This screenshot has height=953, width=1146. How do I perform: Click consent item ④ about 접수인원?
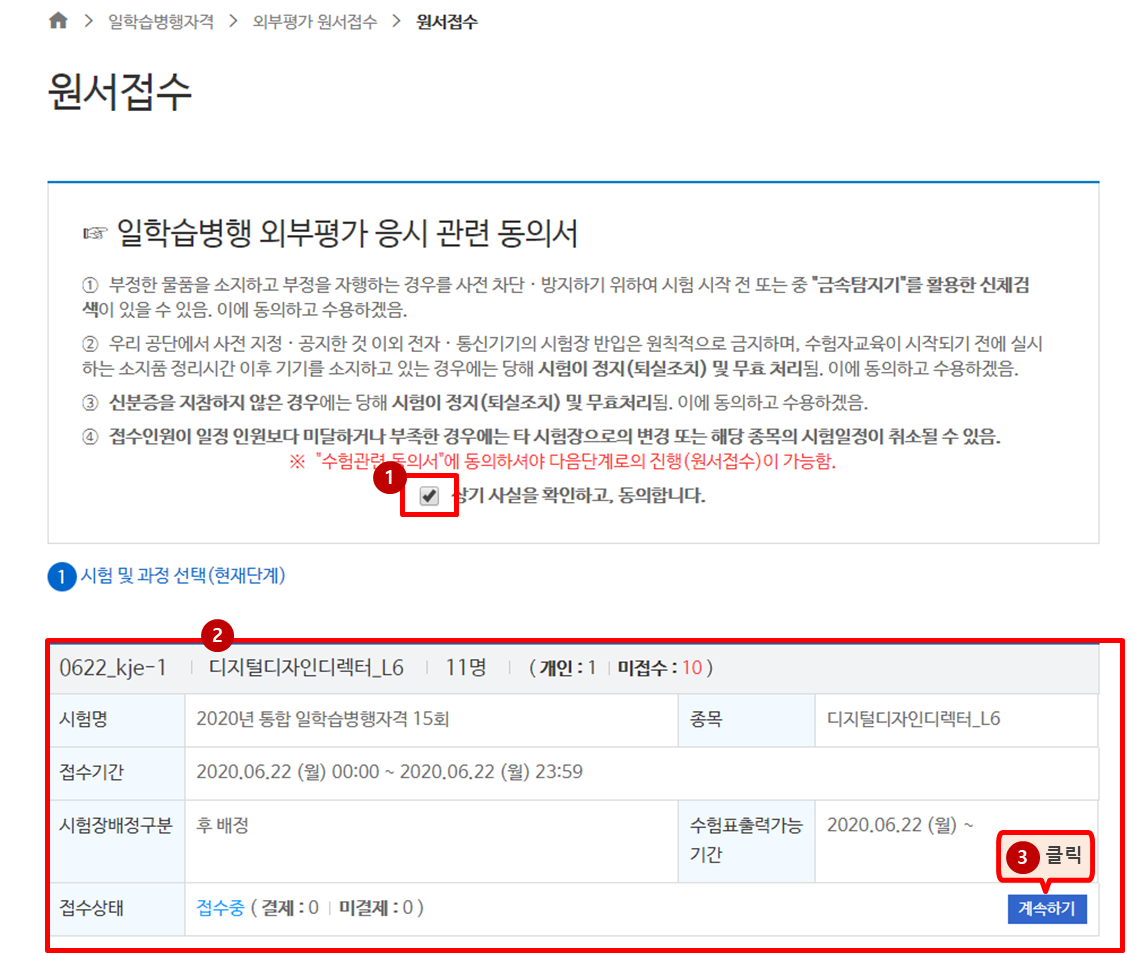tap(541, 437)
